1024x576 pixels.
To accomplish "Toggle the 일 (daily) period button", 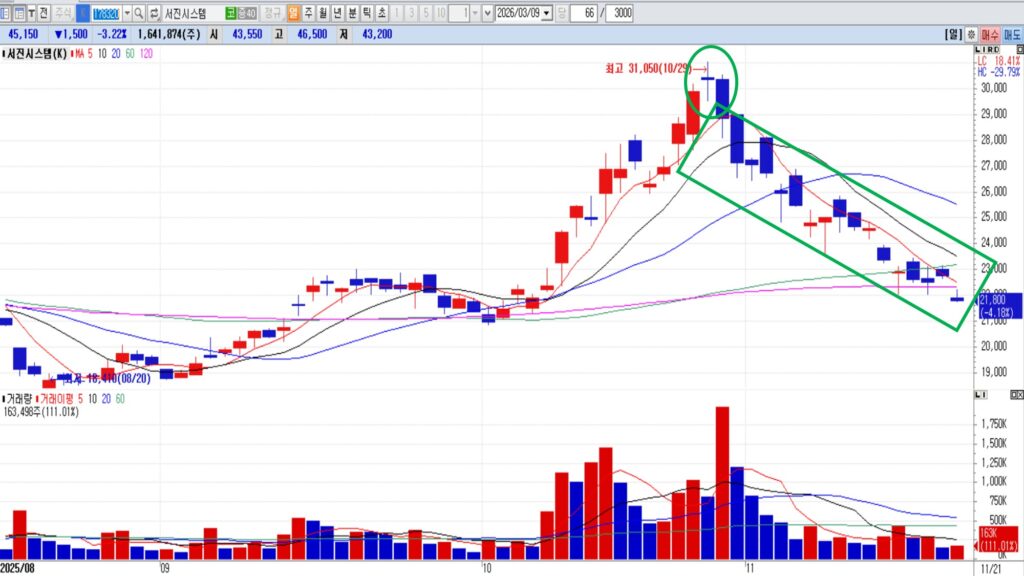I will click(x=292, y=13).
